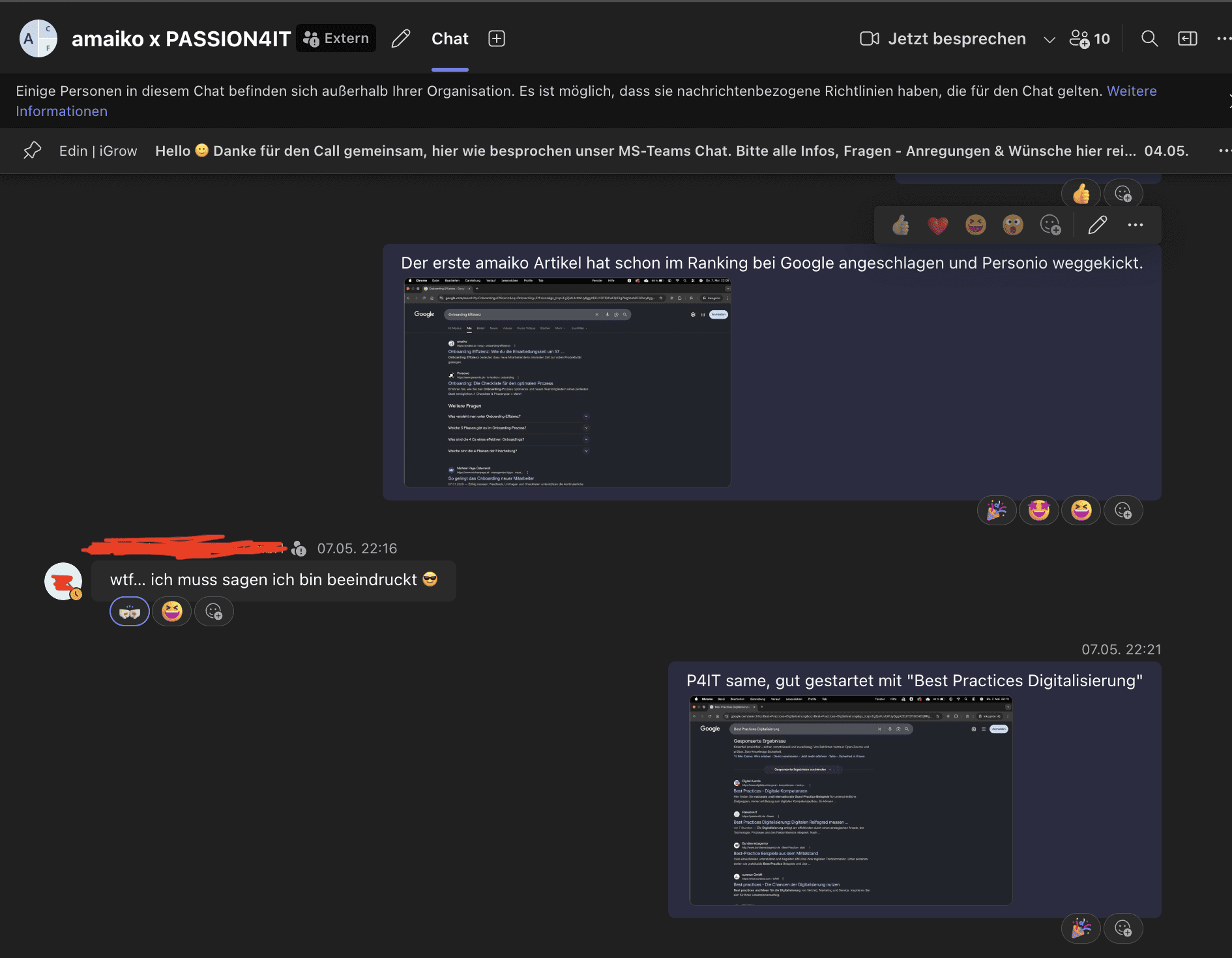
Task: Click the Extern label badge
Action: (336, 38)
